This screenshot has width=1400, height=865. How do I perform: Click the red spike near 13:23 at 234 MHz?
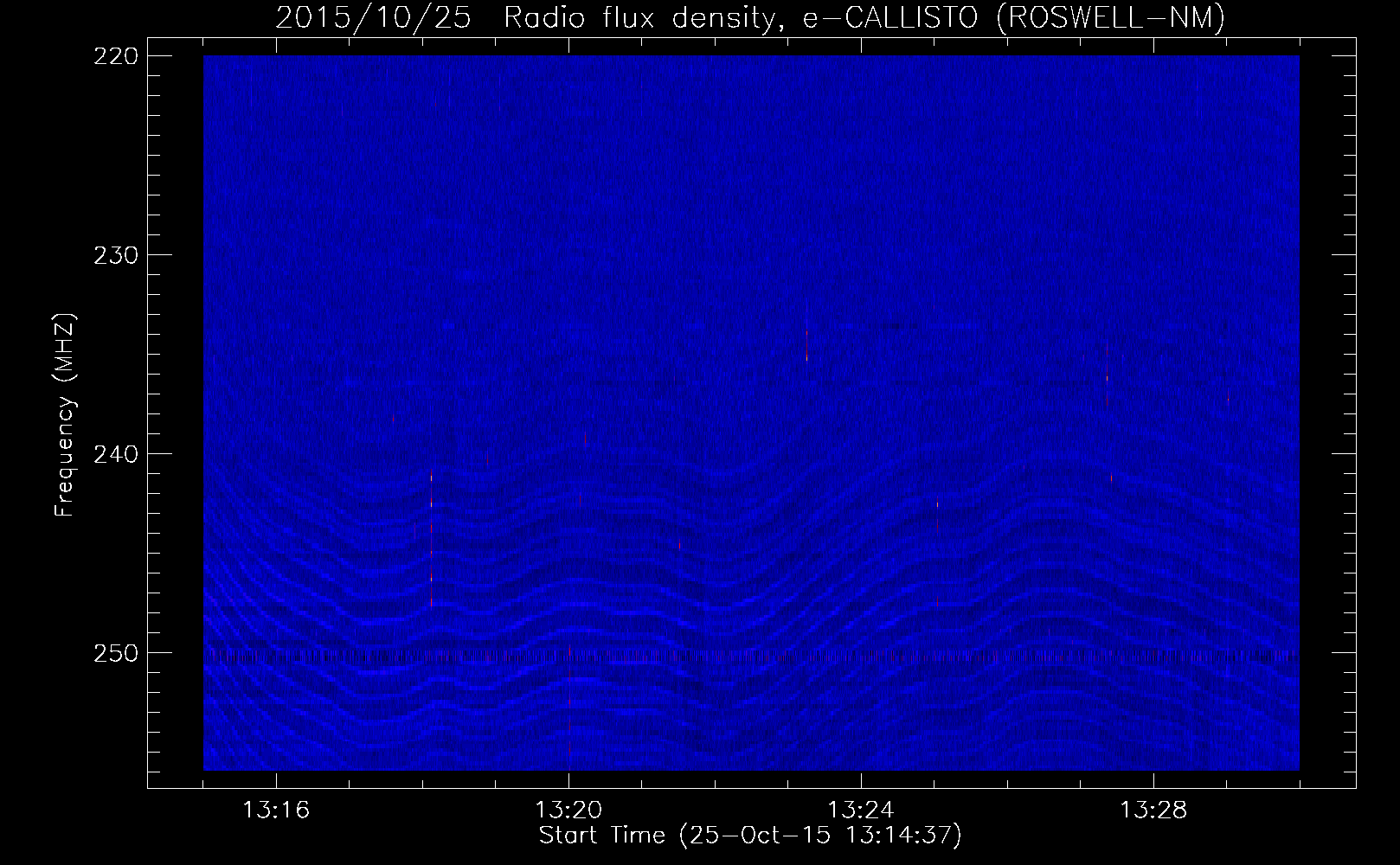[806, 344]
